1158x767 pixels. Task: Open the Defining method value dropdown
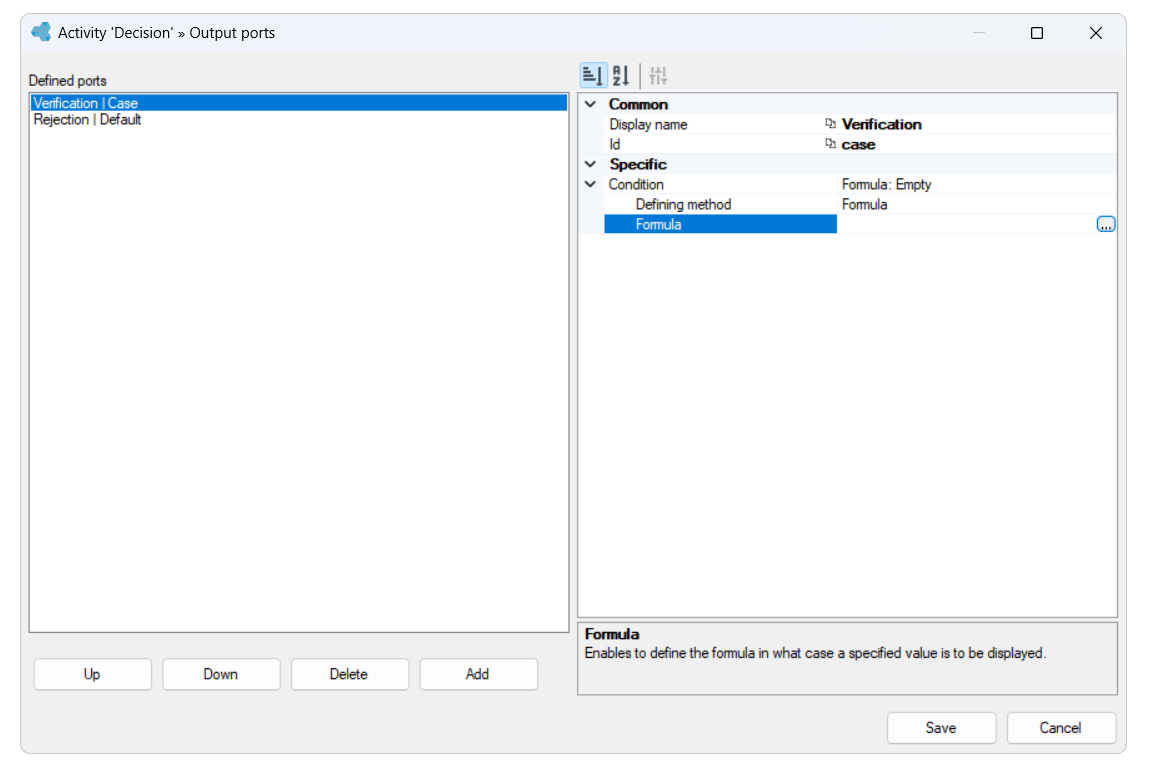pos(976,204)
